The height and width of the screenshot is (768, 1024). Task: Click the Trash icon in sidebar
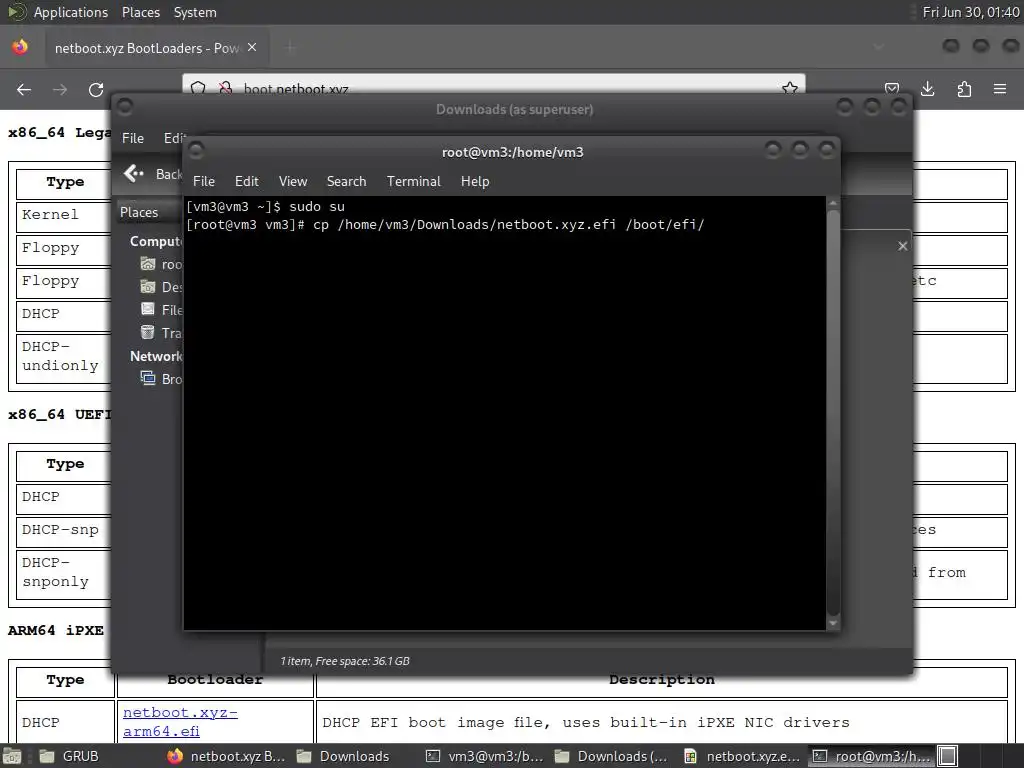(148, 332)
